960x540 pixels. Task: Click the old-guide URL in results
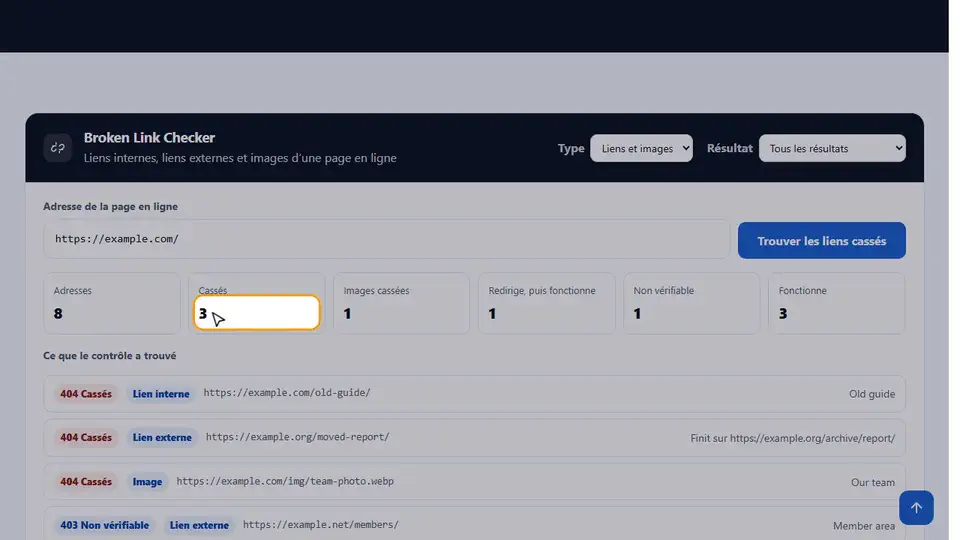[x=287, y=392]
